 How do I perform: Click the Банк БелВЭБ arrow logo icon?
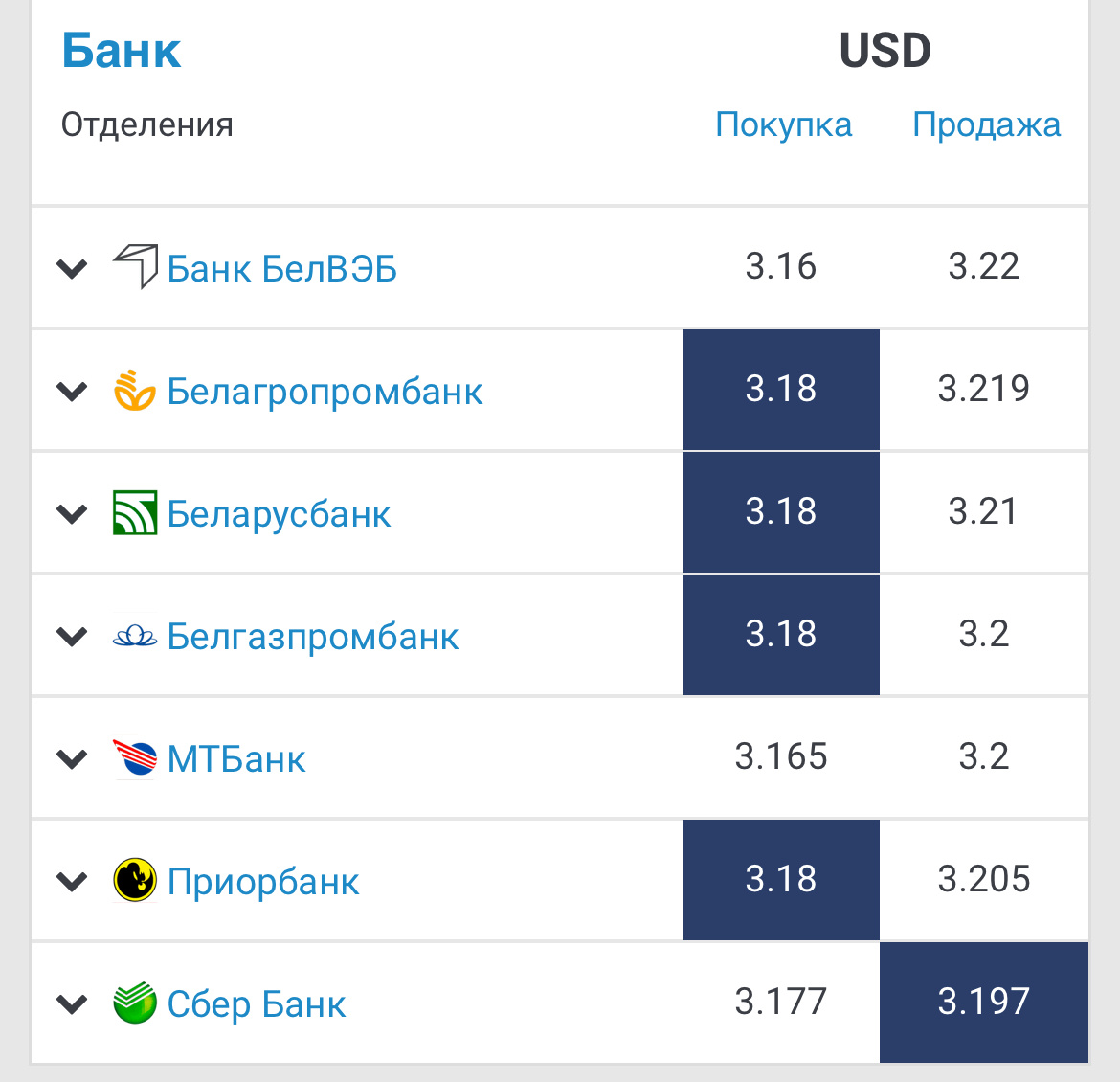(135, 266)
